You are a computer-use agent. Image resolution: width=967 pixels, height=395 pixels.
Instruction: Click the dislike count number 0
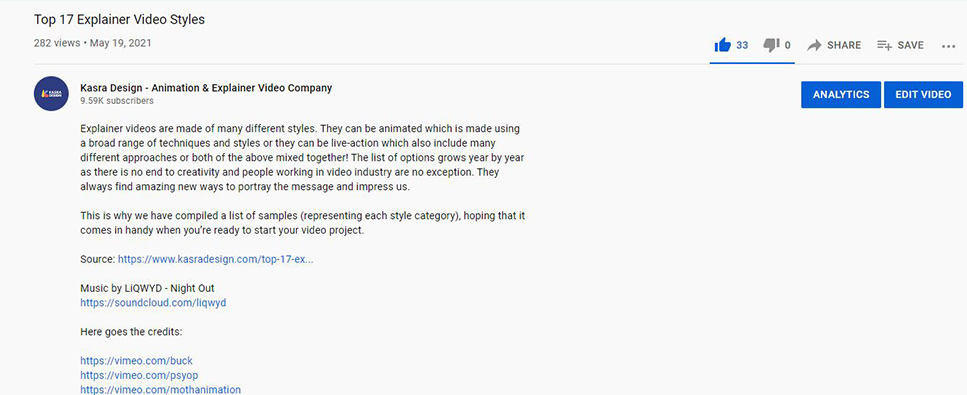pos(788,45)
